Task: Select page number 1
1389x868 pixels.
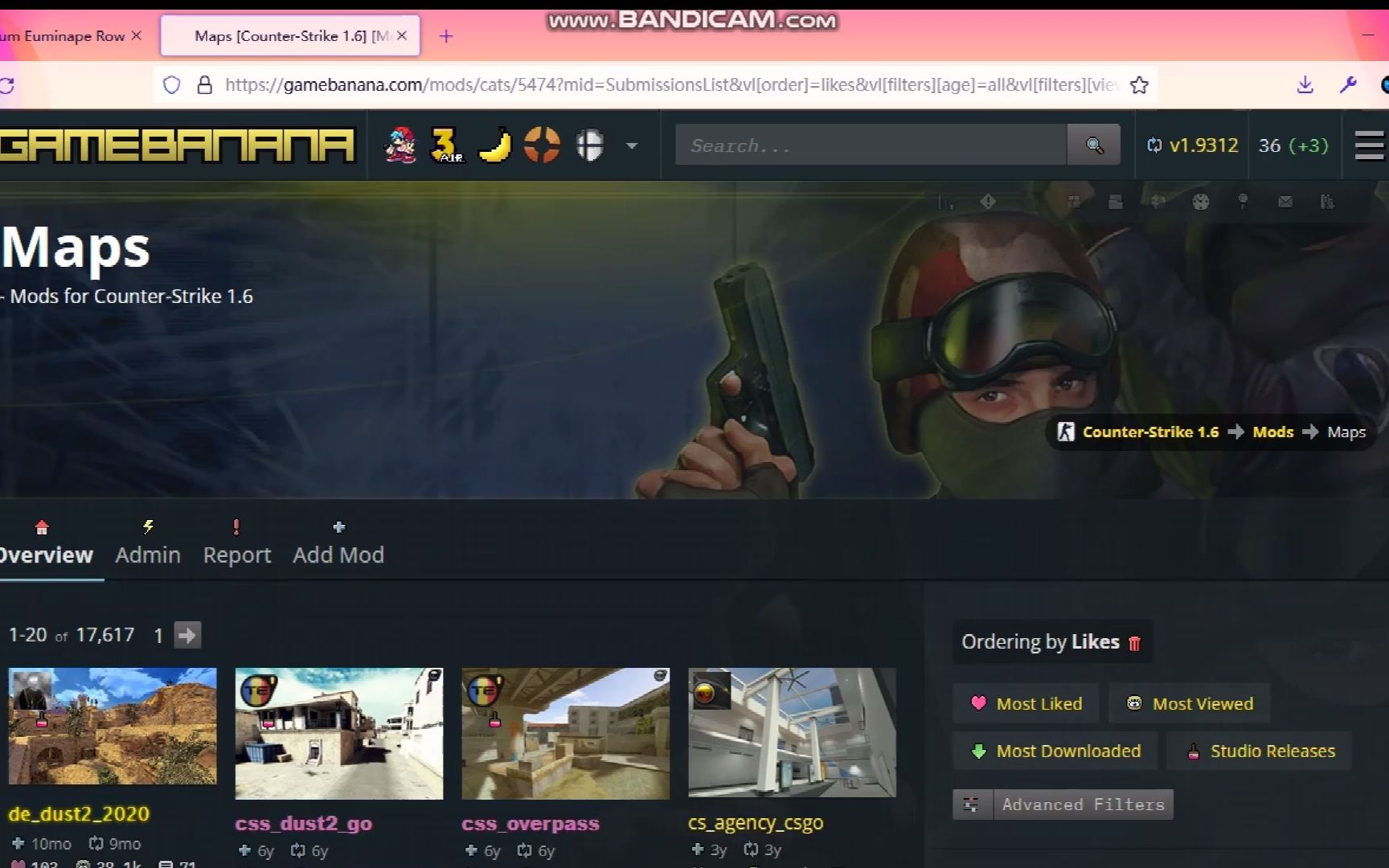Action: [x=158, y=636]
